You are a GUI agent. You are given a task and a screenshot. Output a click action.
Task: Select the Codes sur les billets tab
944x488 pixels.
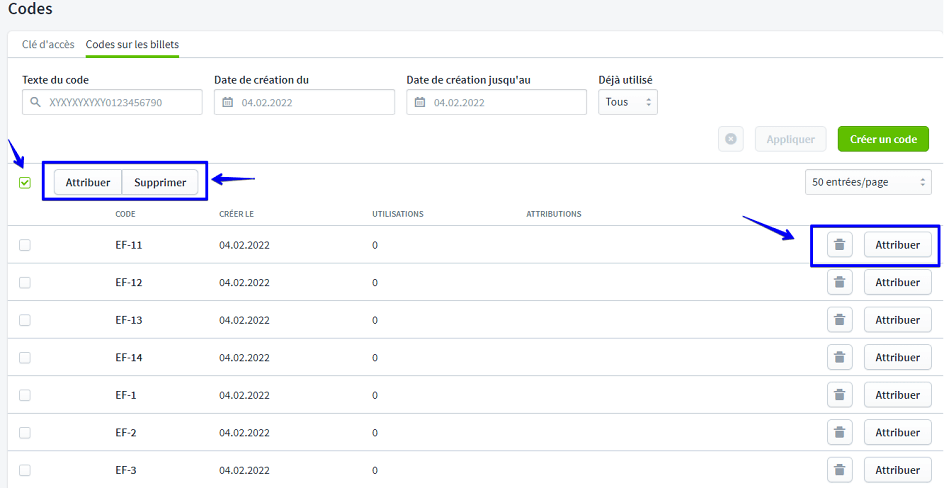(132, 45)
